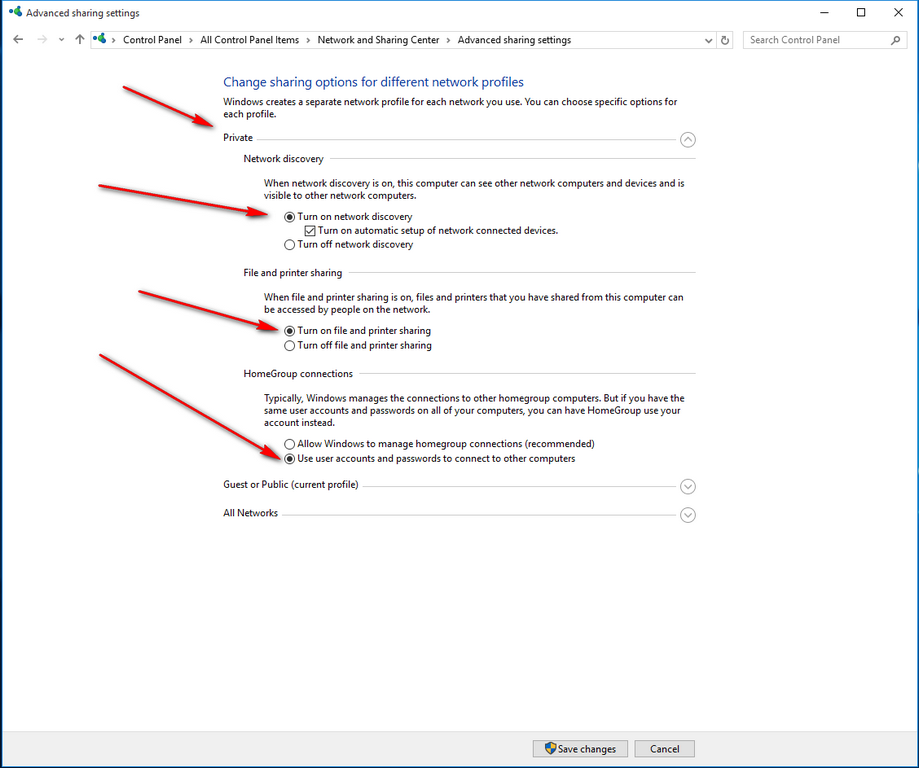Expand the chevron before Control Panel breadcrumb
Screen dimensions: 919x768
[114, 40]
